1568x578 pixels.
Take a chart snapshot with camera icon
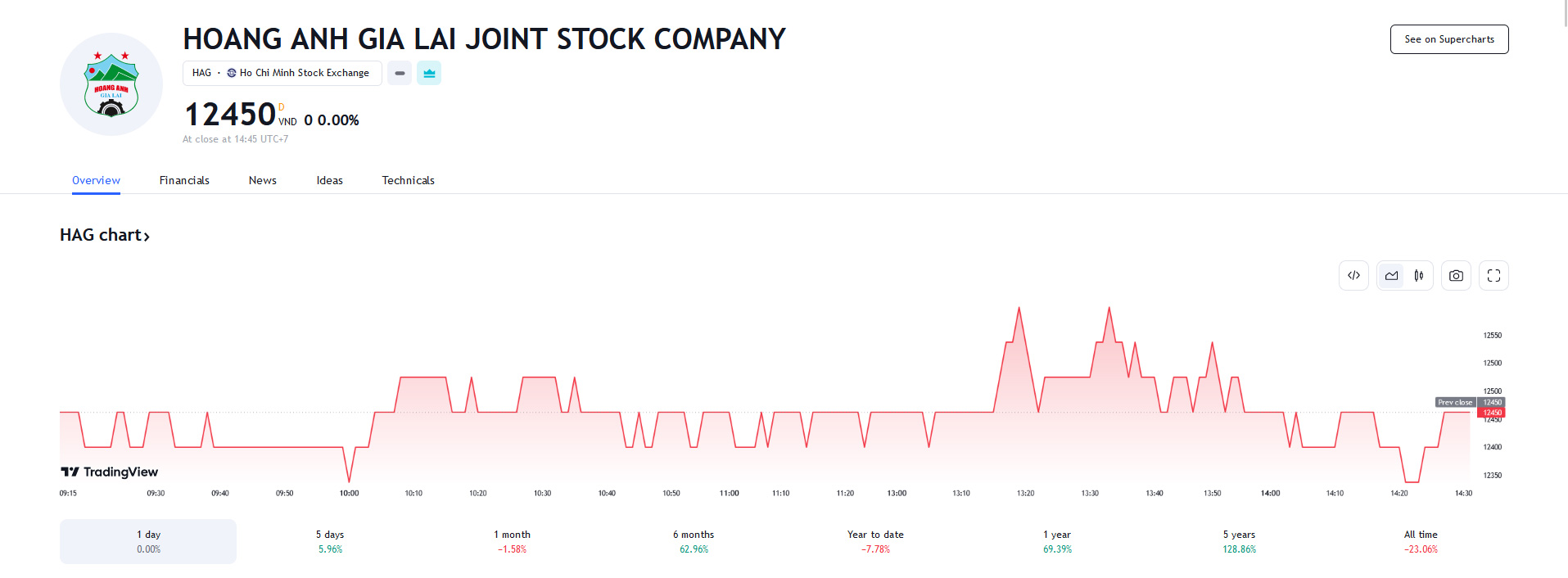click(1456, 276)
